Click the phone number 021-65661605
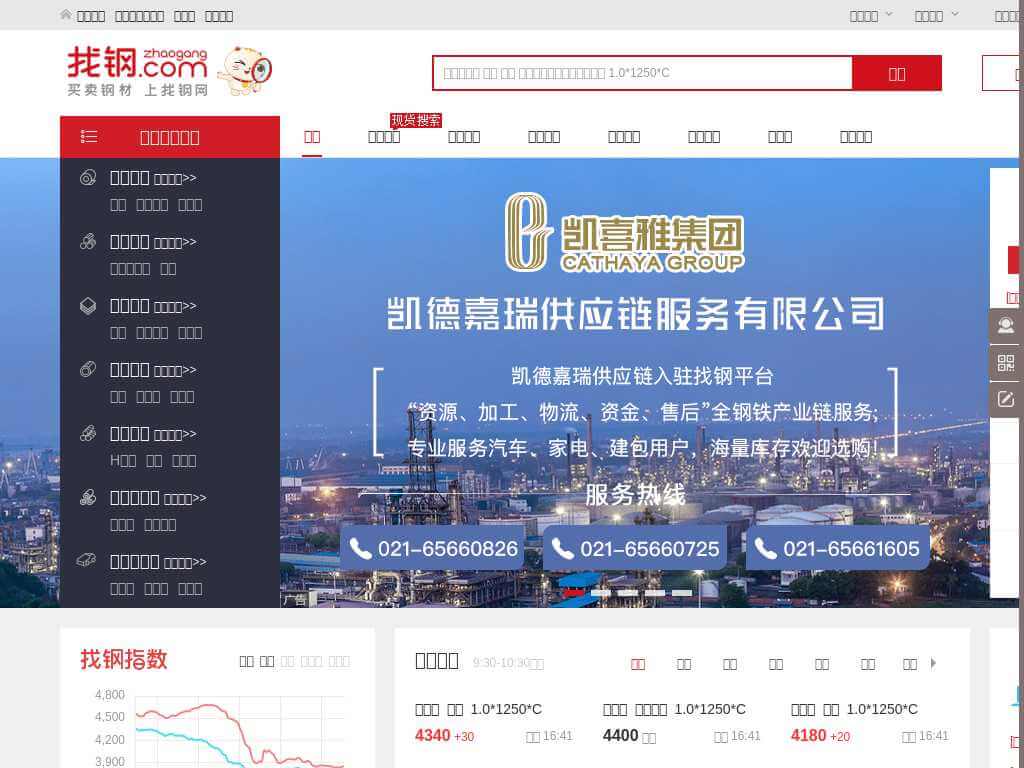This screenshot has height=768, width=1024. click(852, 549)
